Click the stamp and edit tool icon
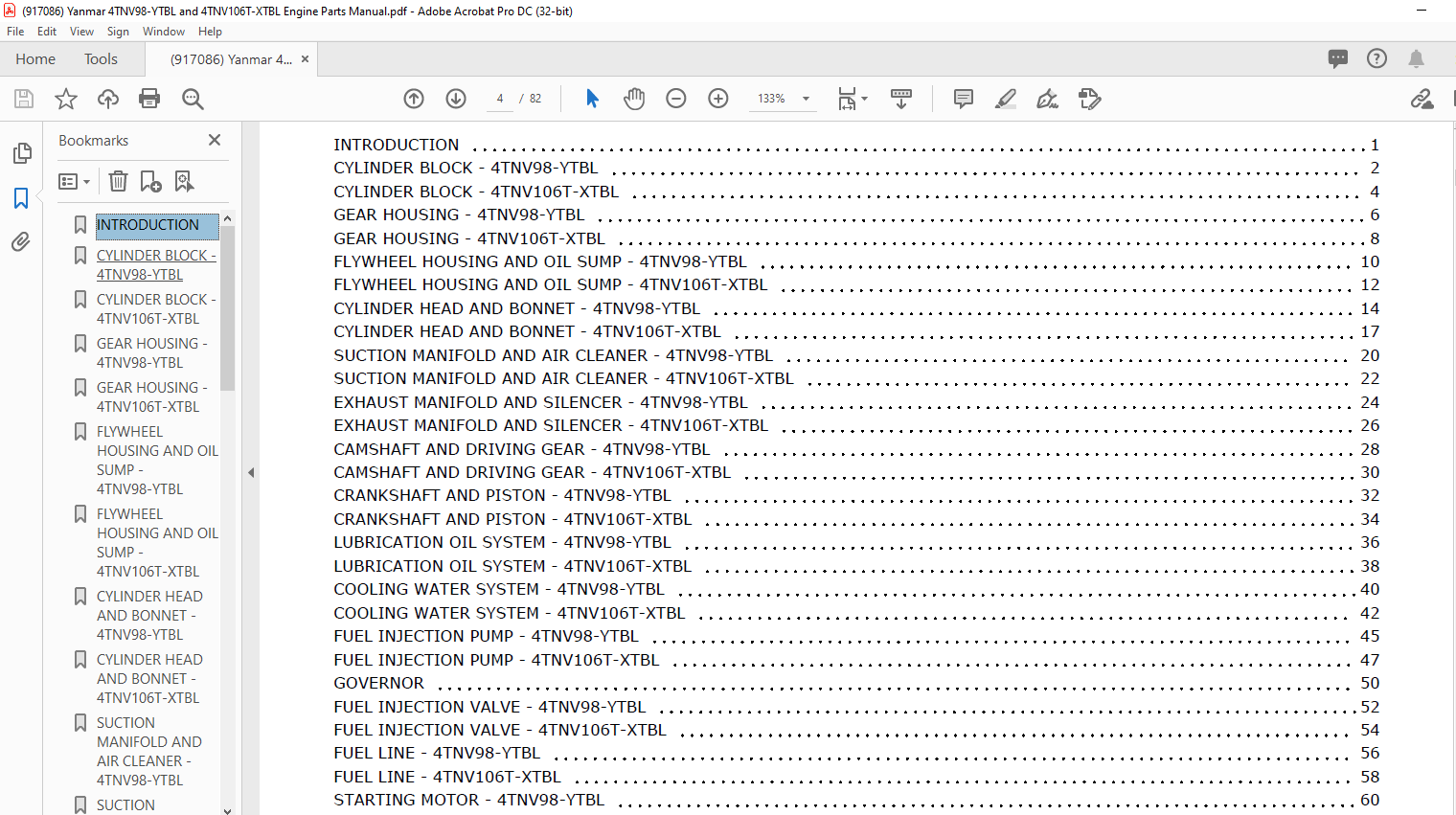Image resolution: width=1456 pixels, height=815 pixels. pos(1090,99)
